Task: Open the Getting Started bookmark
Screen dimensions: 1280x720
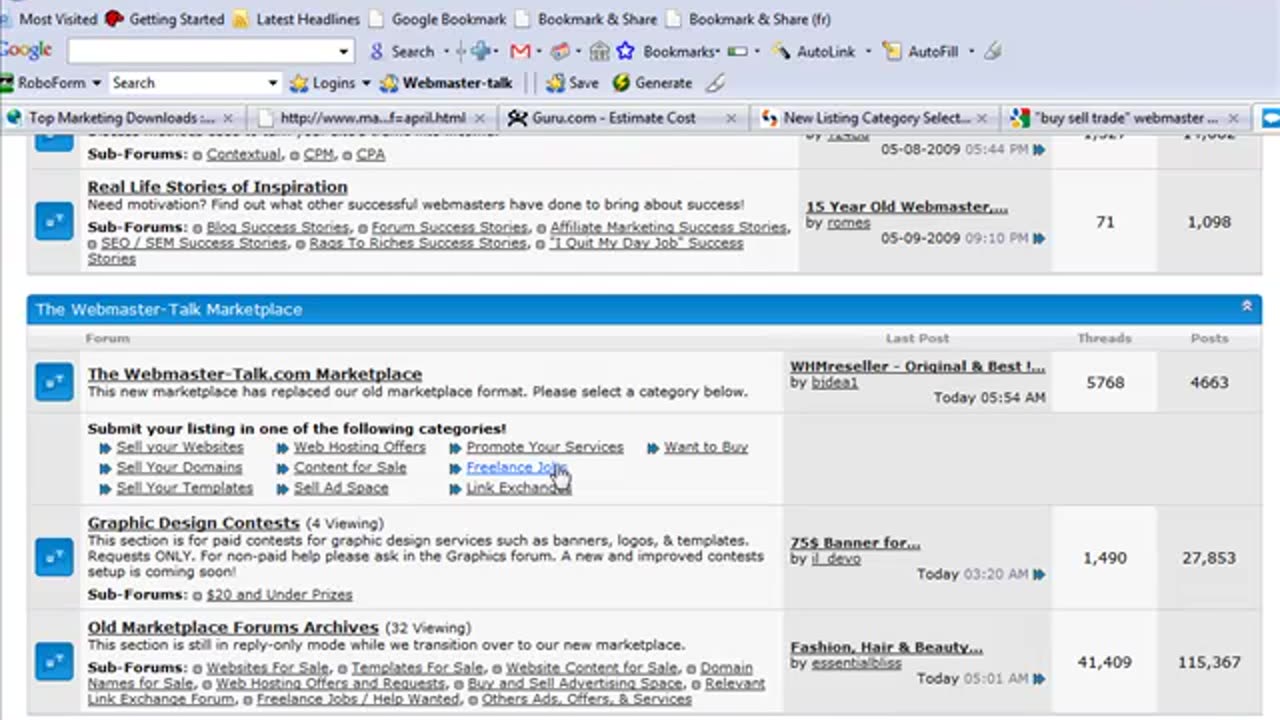Action: tap(164, 19)
